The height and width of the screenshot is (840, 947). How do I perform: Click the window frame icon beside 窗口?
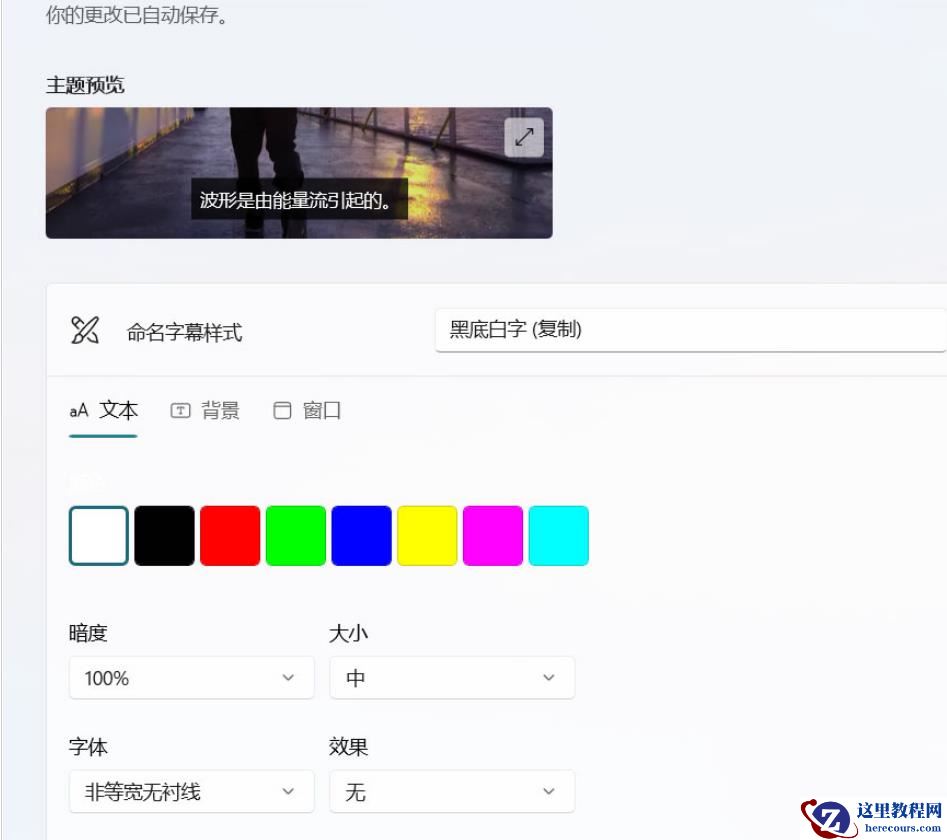click(x=282, y=409)
